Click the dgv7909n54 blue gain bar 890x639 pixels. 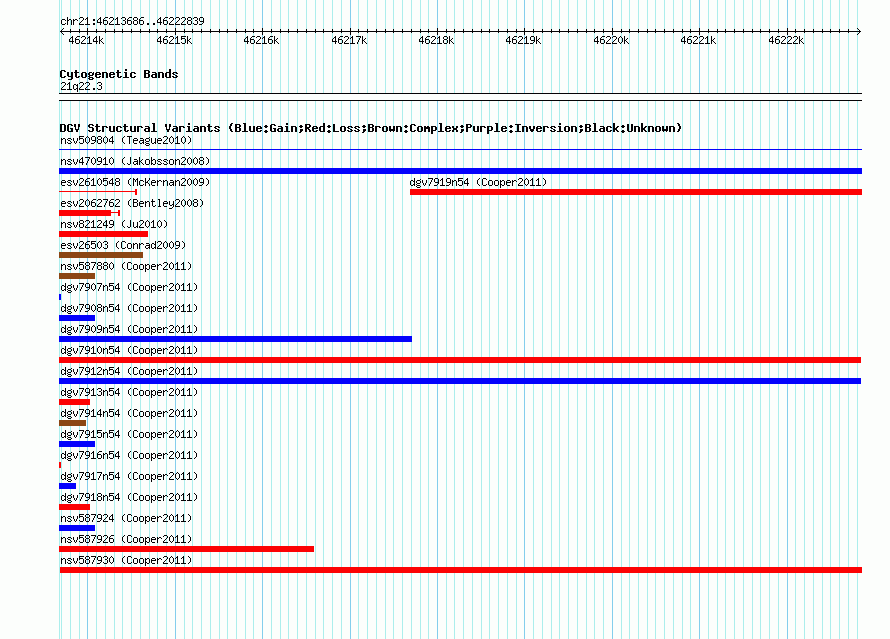pos(236,339)
